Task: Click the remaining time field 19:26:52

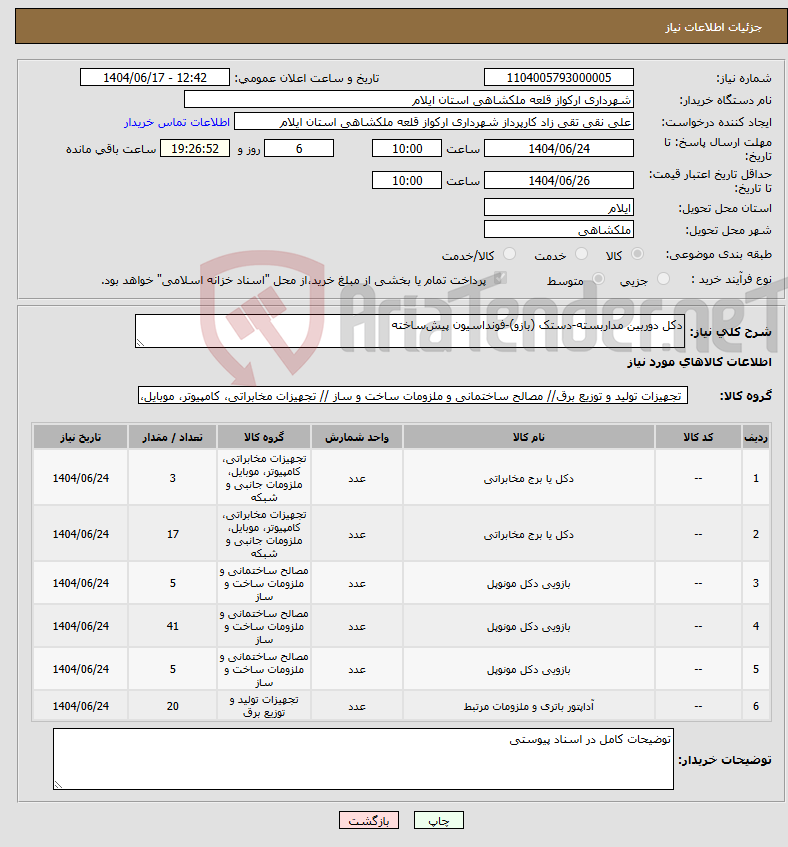Action: click(x=195, y=148)
